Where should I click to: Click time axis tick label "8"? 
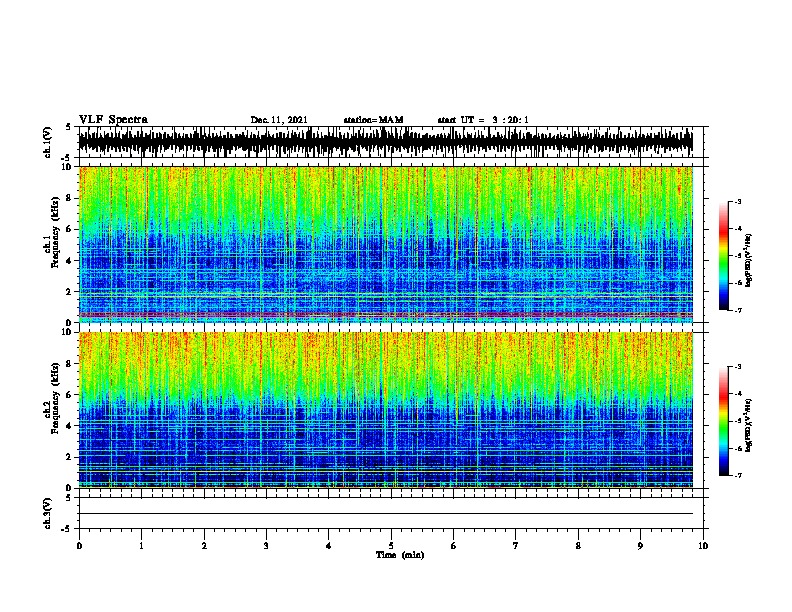578,546
